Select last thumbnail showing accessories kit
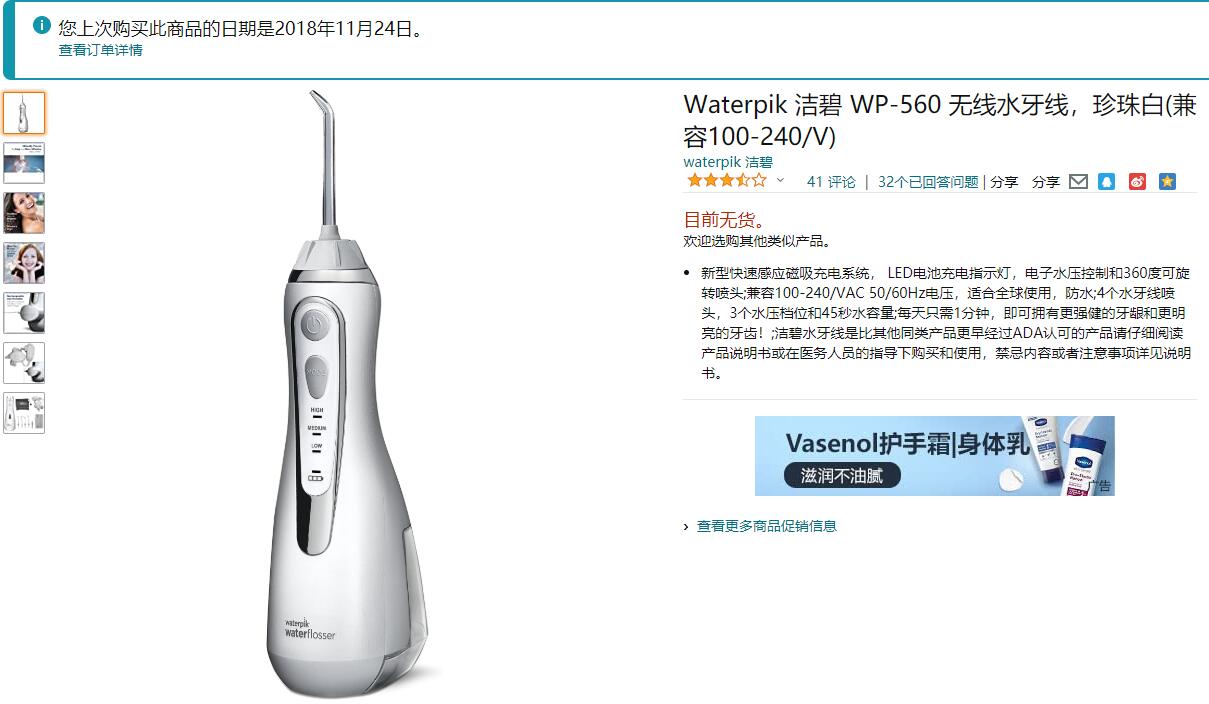 pos(24,413)
